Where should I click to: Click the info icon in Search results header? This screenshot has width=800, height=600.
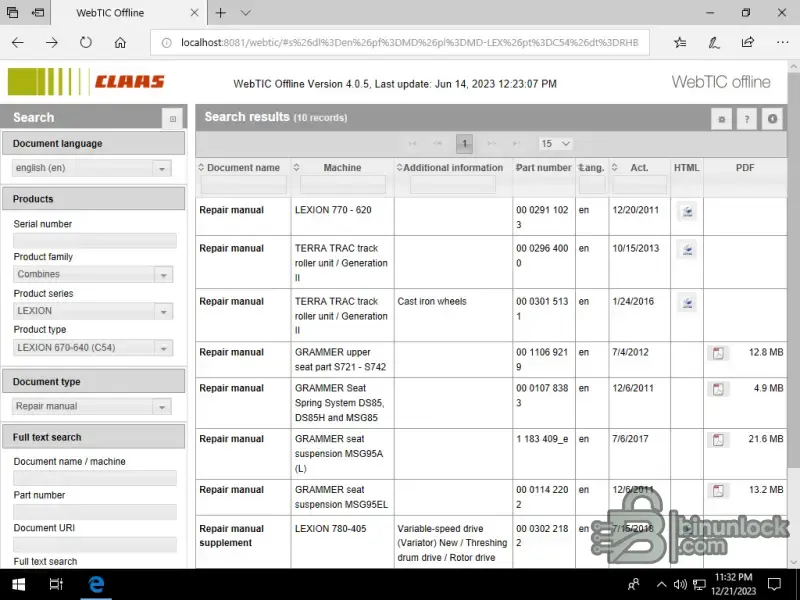click(x=772, y=119)
